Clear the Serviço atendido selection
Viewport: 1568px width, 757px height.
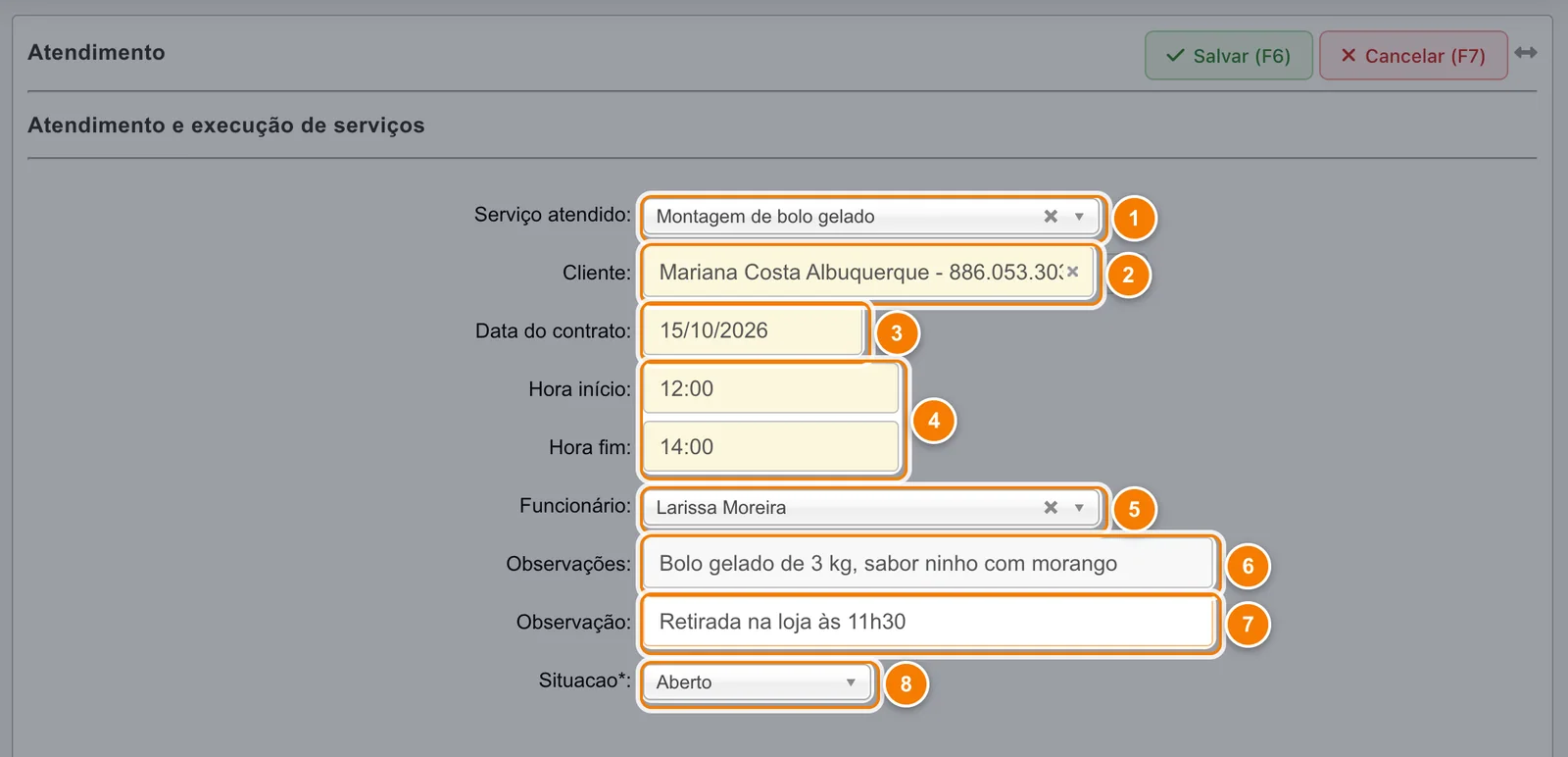point(1051,216)
